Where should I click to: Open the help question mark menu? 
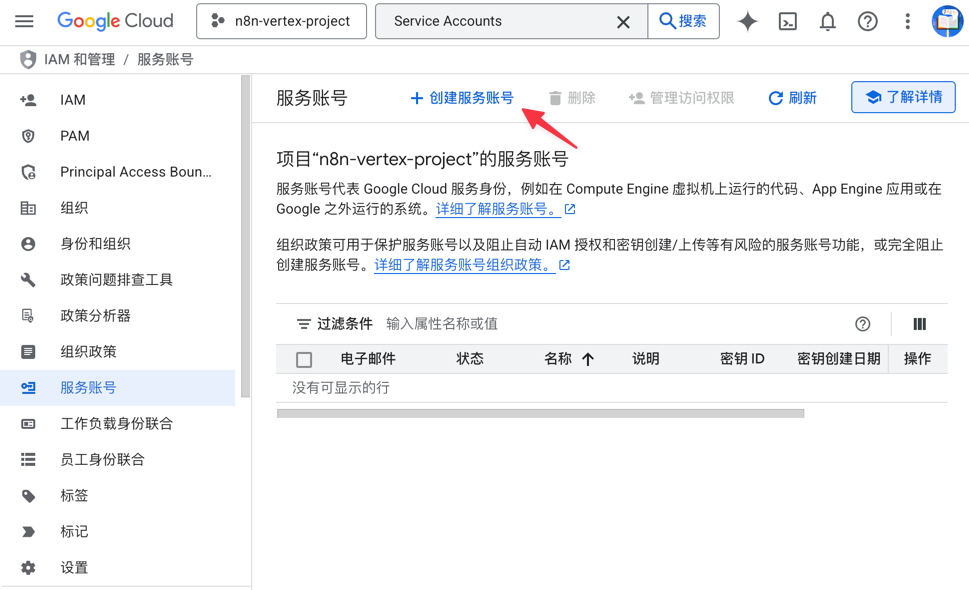coord(867,21)
